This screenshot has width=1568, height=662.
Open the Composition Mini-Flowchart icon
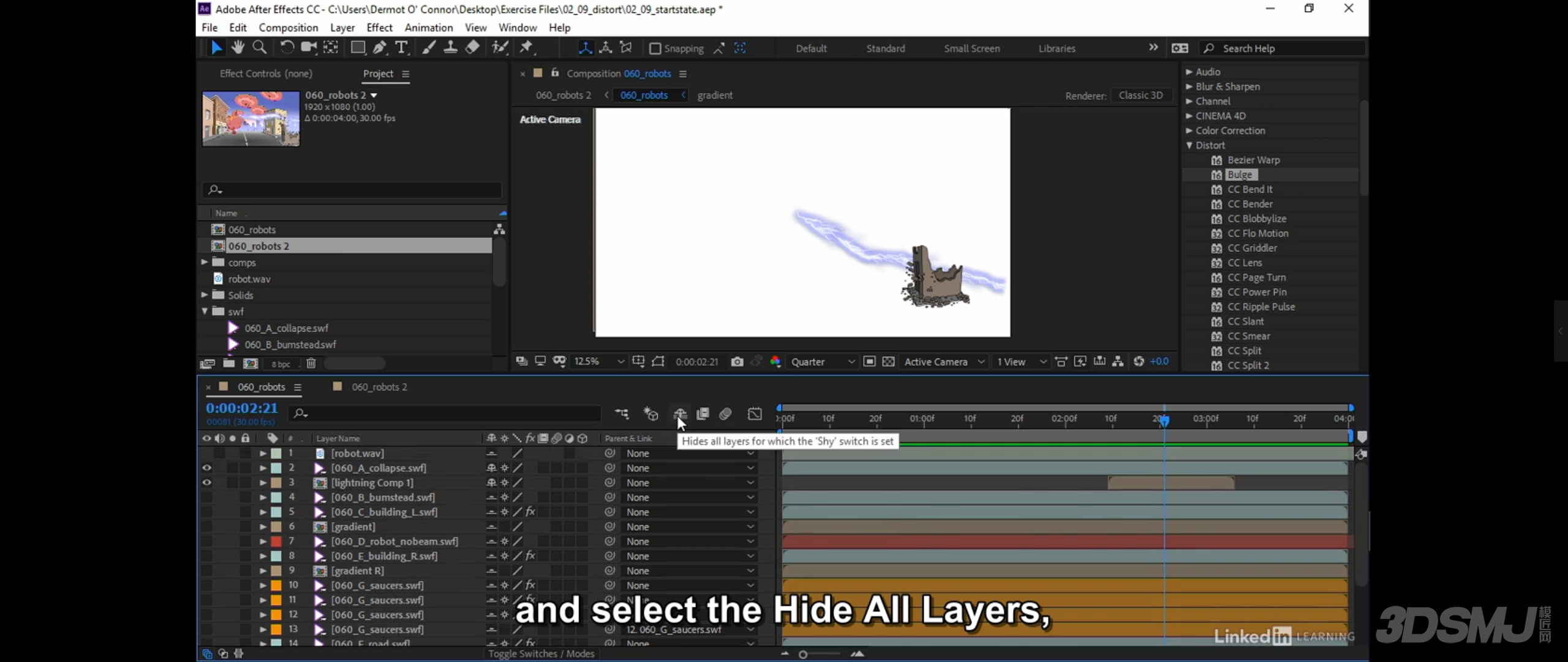(622, 414)
